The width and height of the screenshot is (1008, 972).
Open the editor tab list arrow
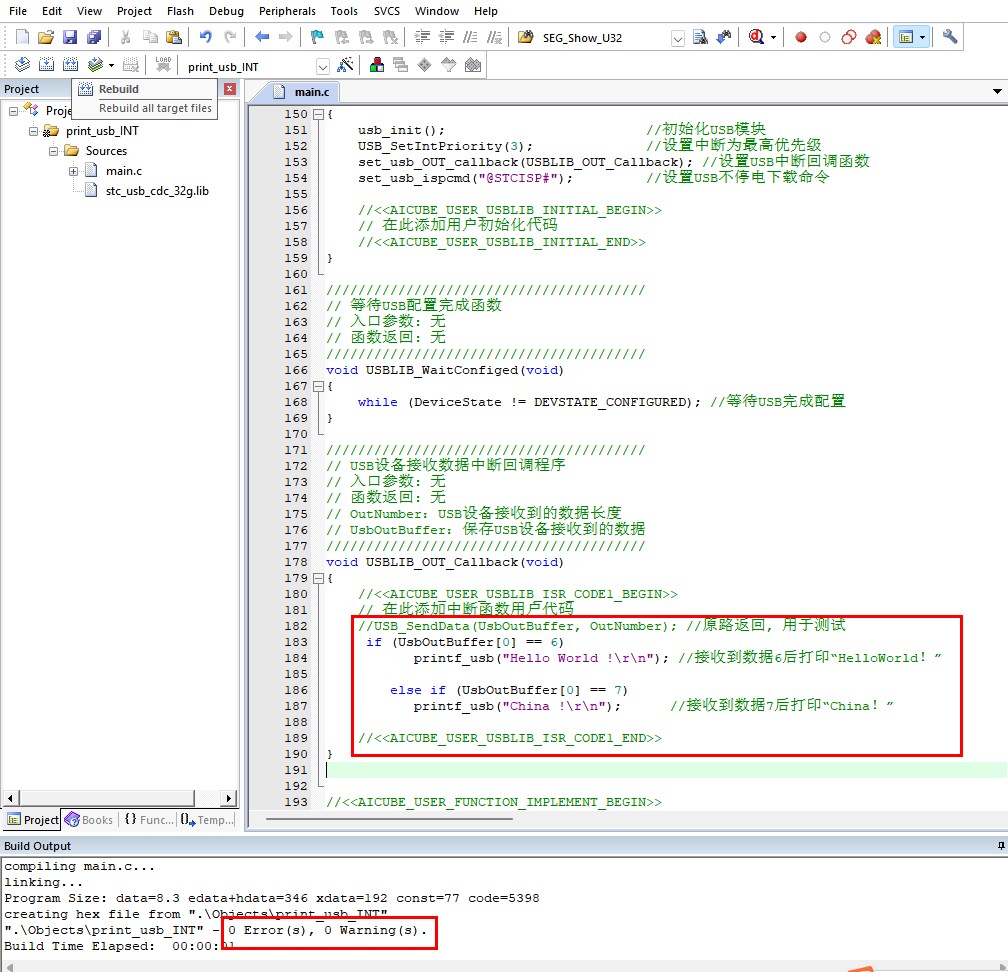[997, 91]
